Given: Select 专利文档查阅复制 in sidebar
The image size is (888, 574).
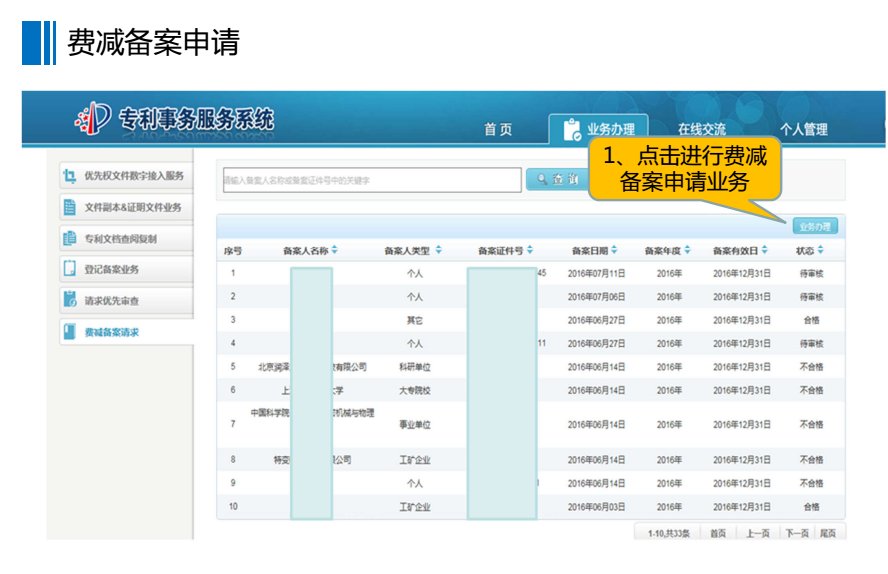Looking at the screenshot, I should [126, 238].
